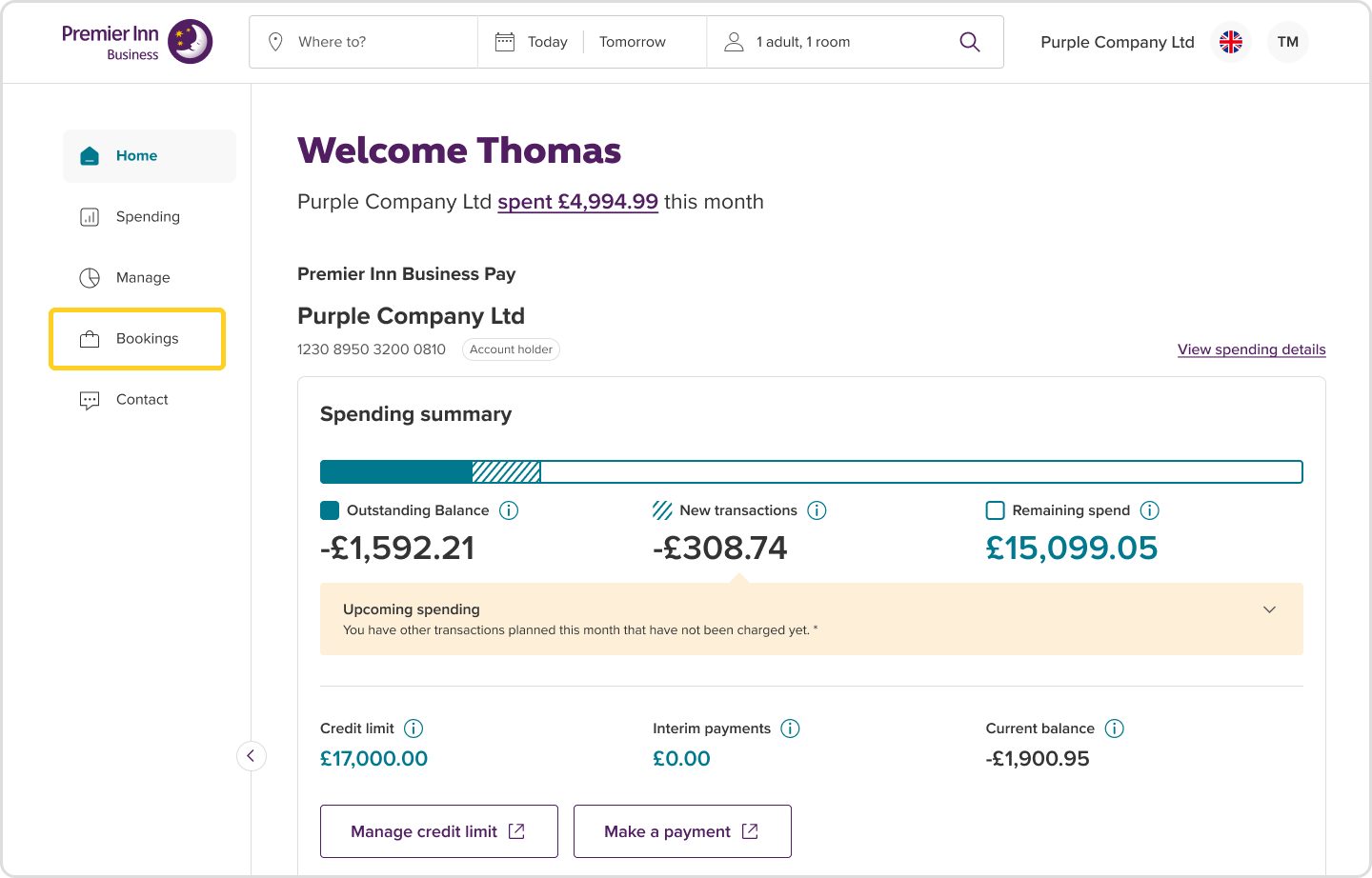
Task: Click the Premier Inn Business logo
Action: click(137, 42)
